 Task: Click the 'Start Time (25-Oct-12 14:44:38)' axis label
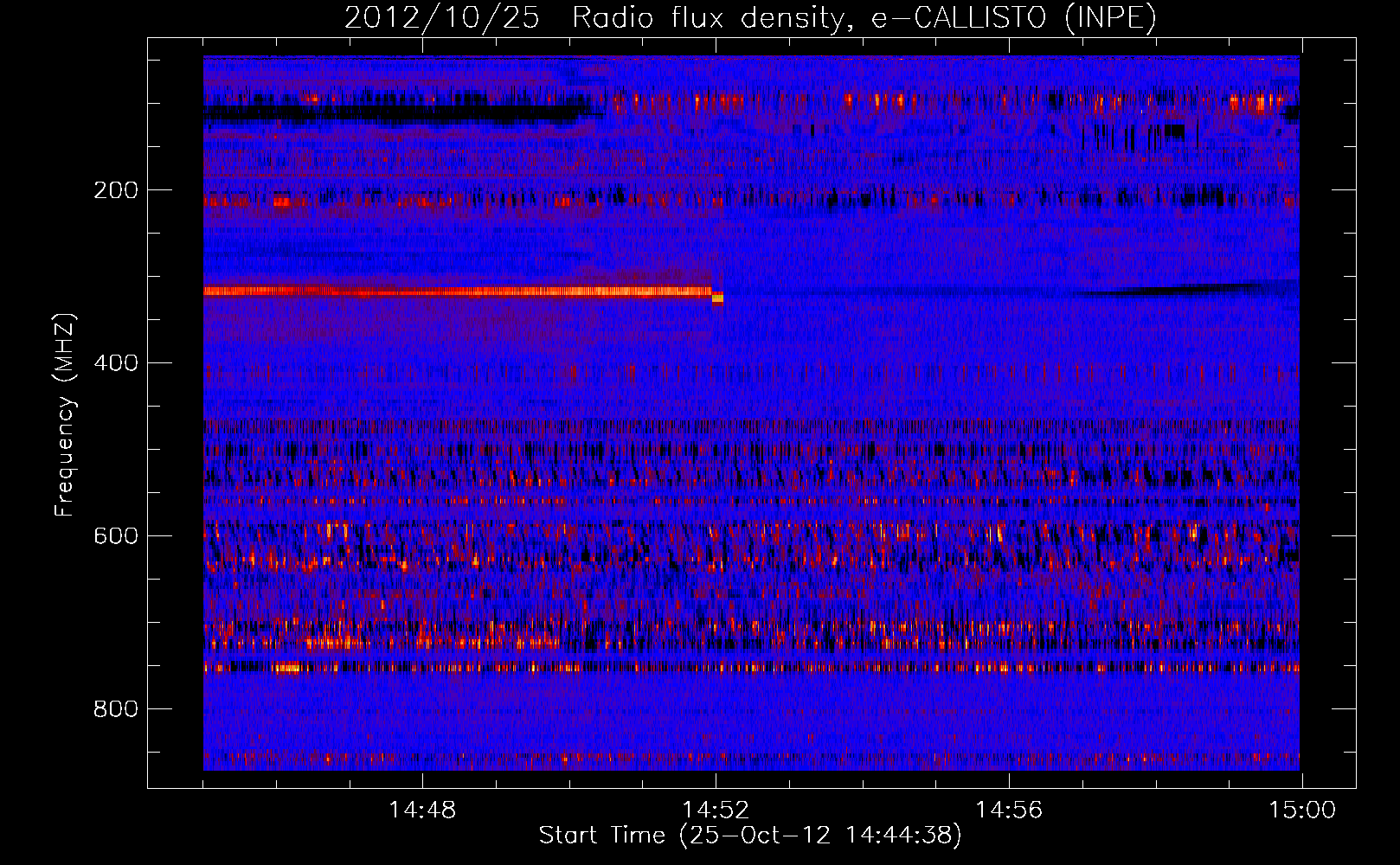pos(750,836)
